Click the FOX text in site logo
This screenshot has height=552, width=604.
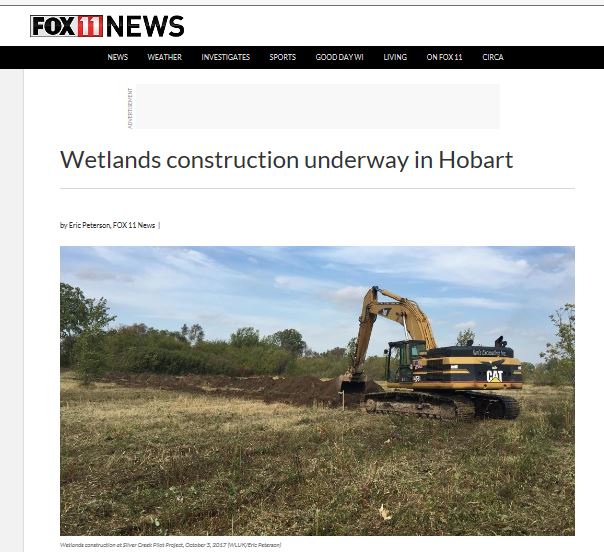pyautogui.click(x=54, y=26)
